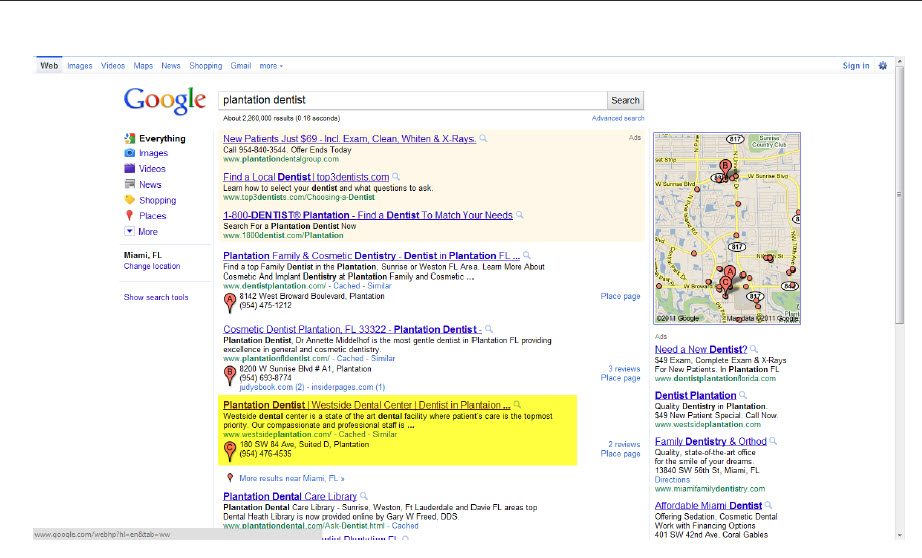922x558 pixels.
Task: Click the settings gear icon
Action: pos(882,66)
